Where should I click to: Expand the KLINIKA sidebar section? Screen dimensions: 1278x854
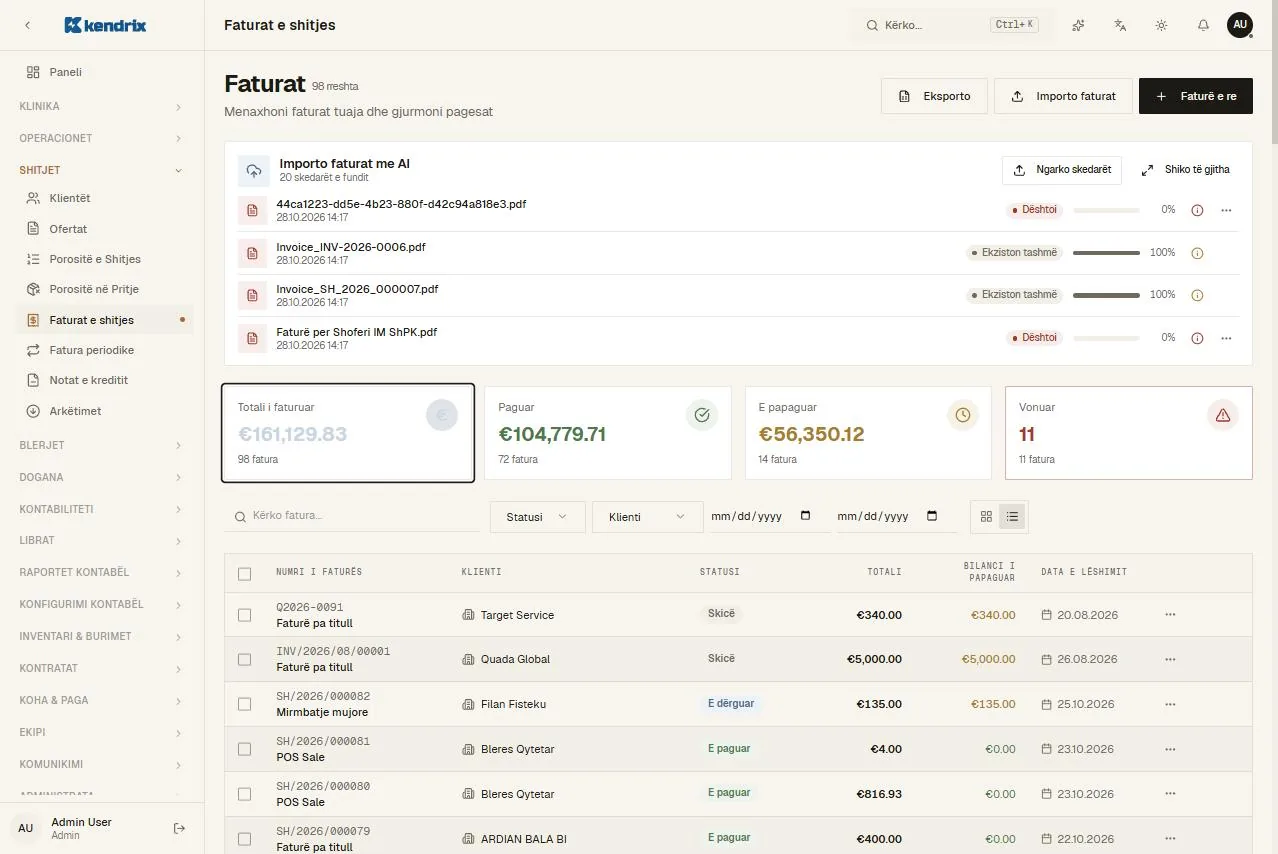[102, 106]
